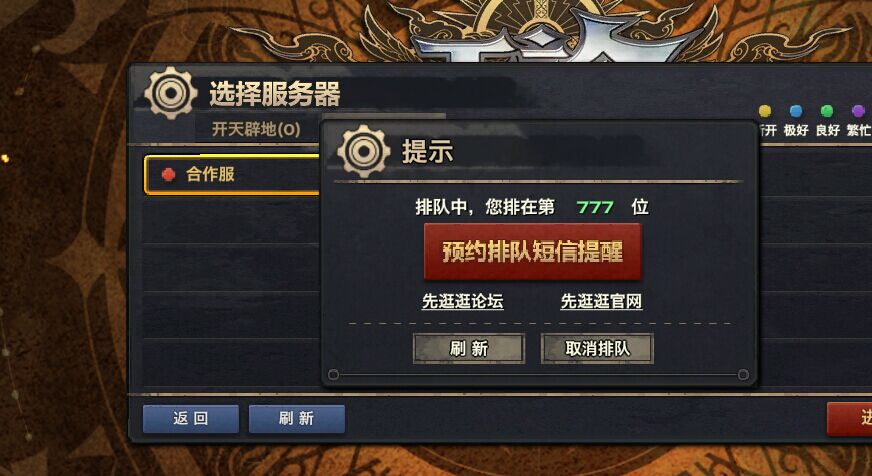872x476 pixels.
Task: Click the red status dot on 合作服
Action: [x=168, y=175]
